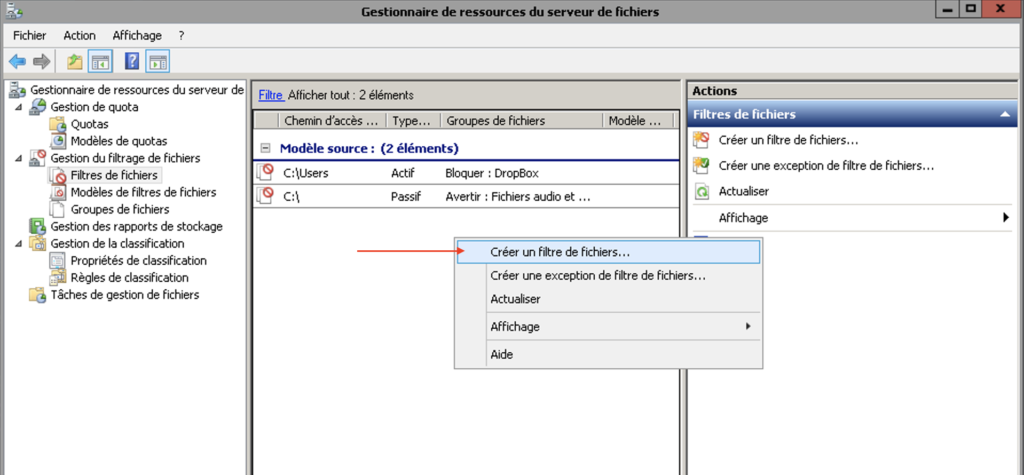Click Créer une exception in Actions pane

tap(825, 166)
